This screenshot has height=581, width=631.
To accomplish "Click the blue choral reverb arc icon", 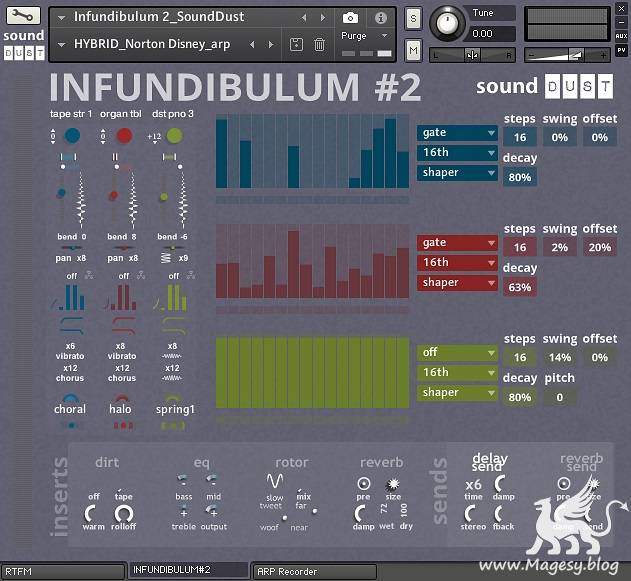I will [x=71, y=398].
